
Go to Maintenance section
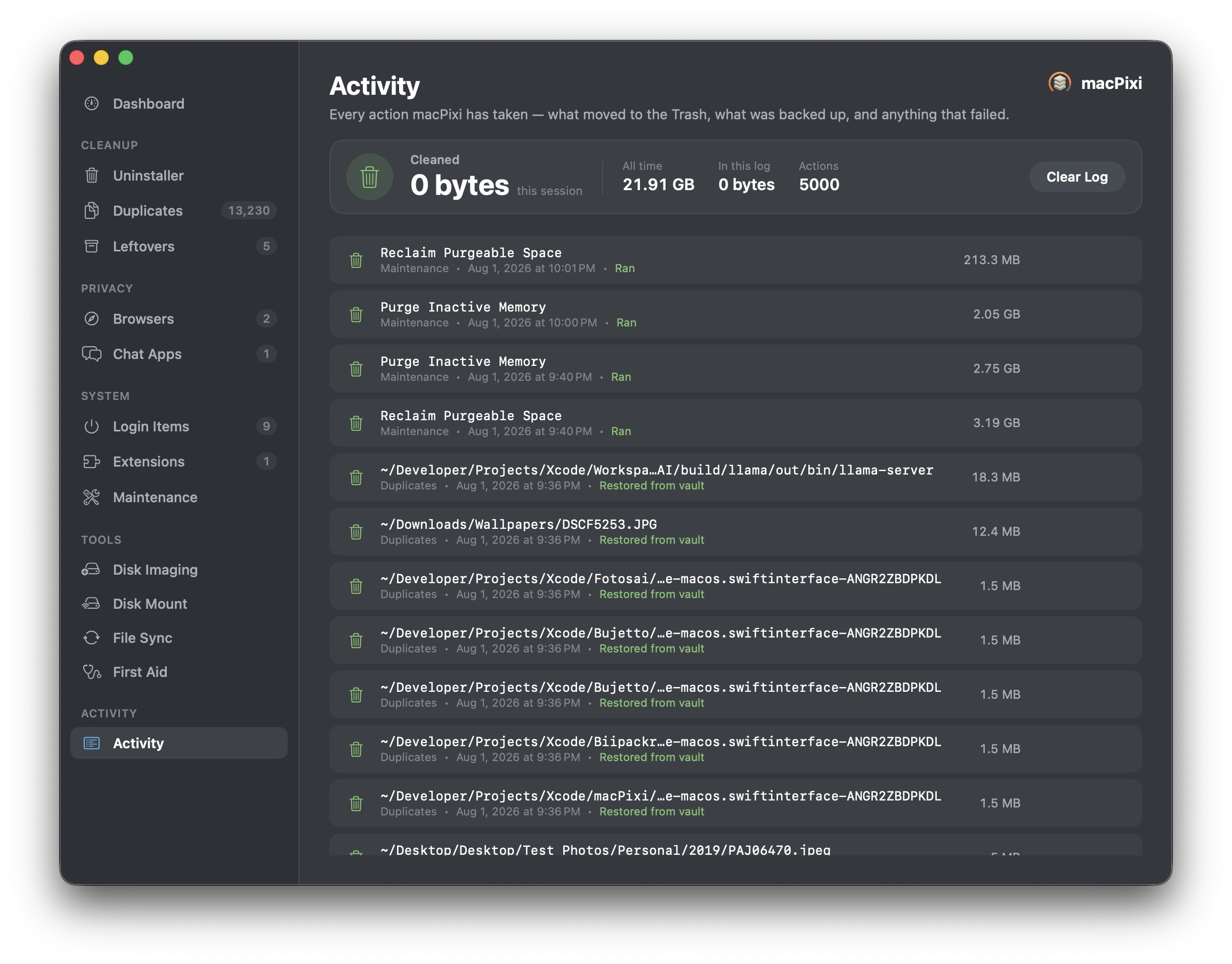[179, 497]
